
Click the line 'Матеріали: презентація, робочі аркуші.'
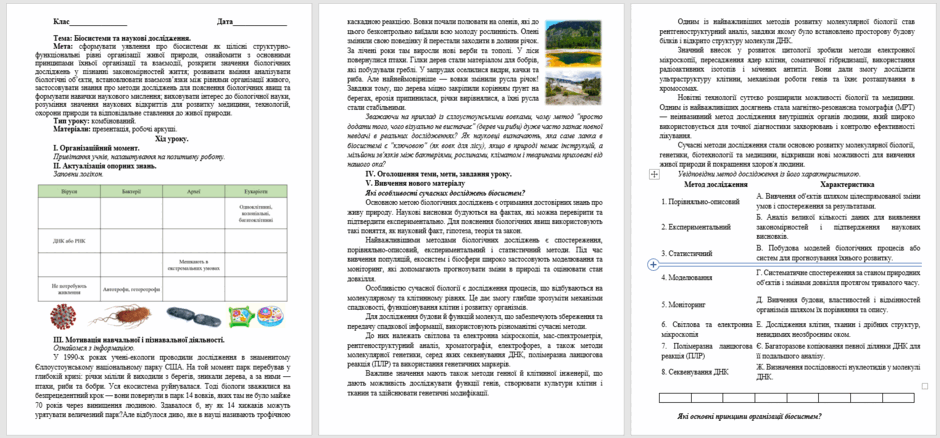(115, 129)
